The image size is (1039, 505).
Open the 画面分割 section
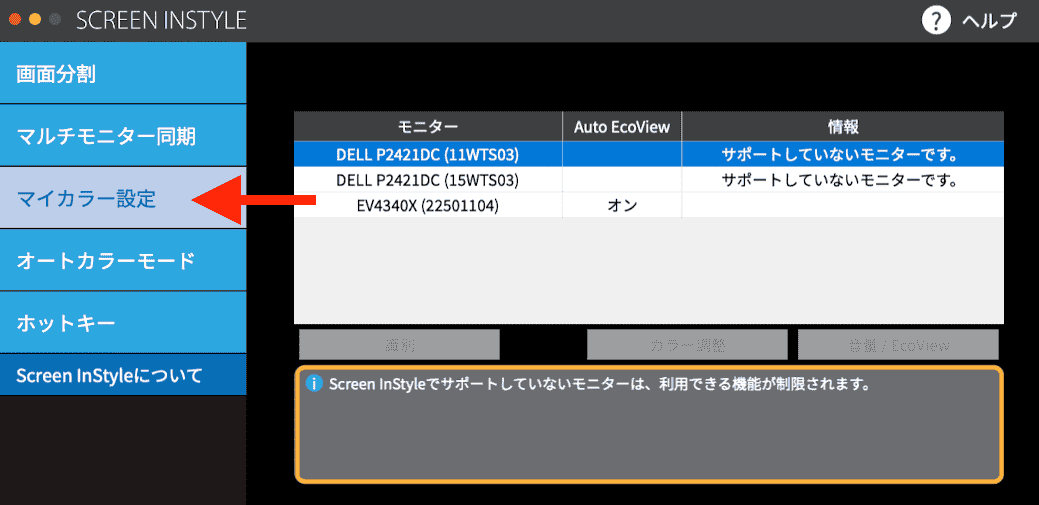point(123,74)
